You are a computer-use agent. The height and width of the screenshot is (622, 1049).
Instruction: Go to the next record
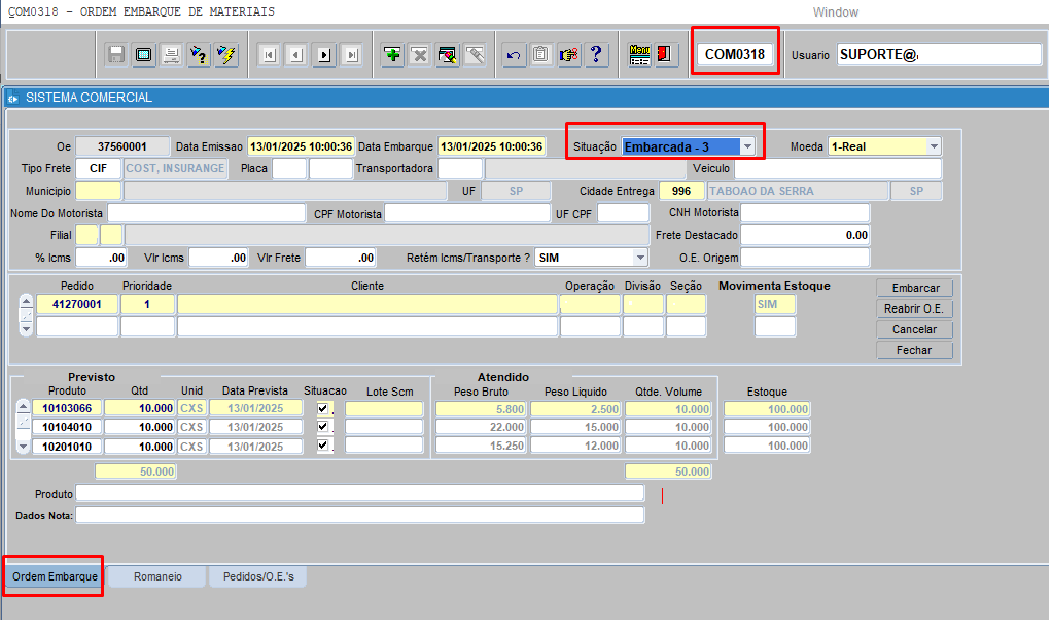(x=324, y=55)
